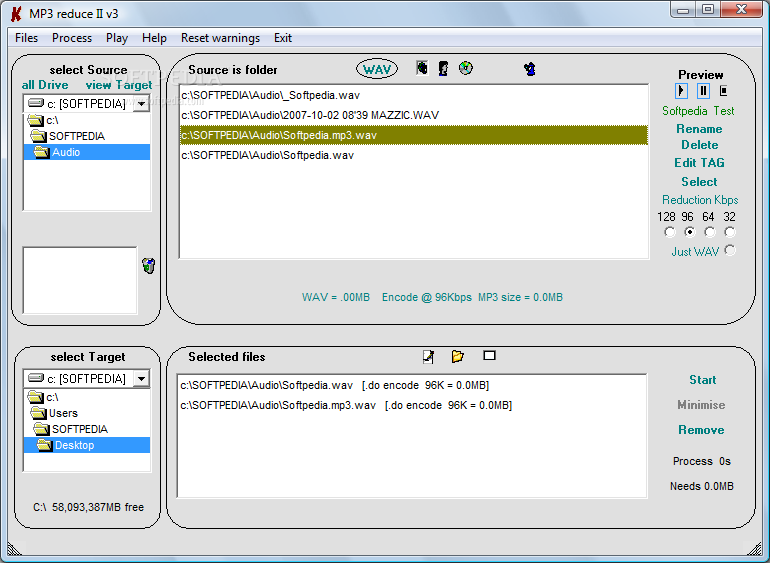Select Softpedia.wav in source folder list

(x=413, y=155)
